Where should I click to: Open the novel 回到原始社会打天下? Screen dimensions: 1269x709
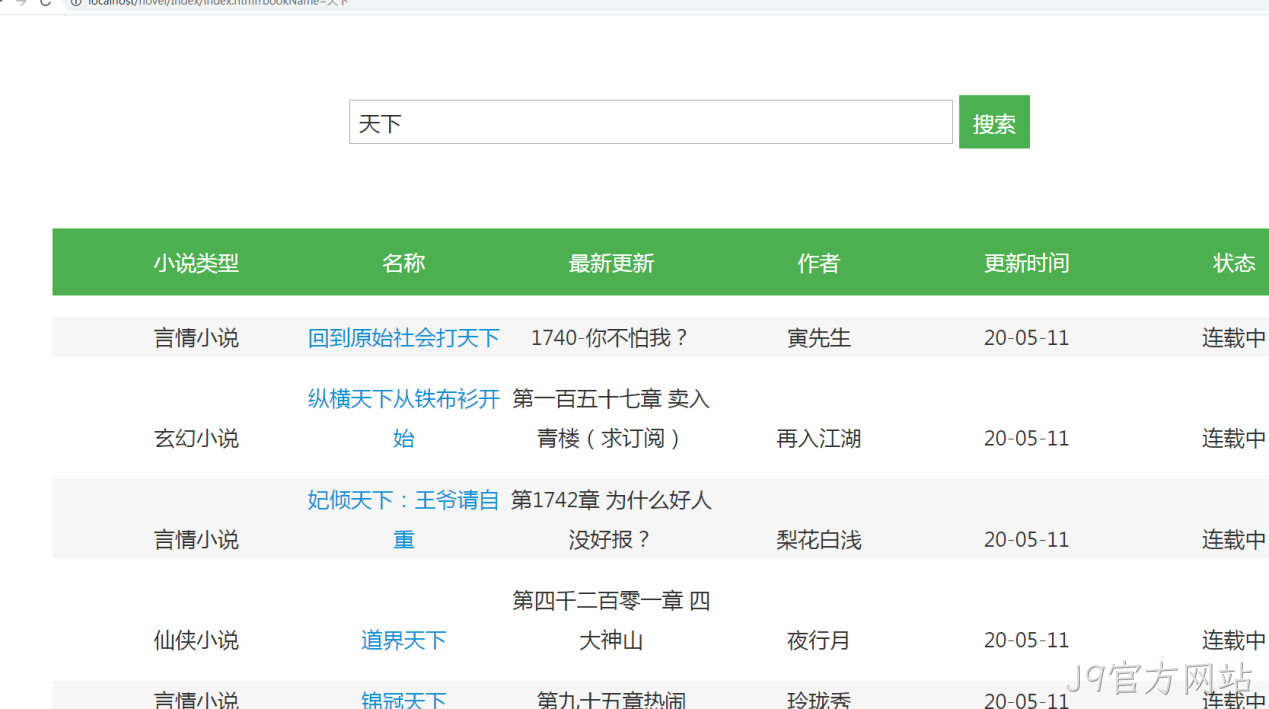click(404, 338)
